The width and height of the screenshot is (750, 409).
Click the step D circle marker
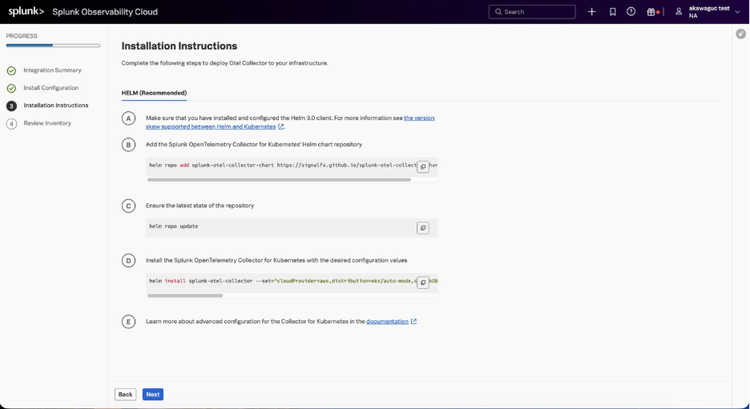(x=128, y=261)
